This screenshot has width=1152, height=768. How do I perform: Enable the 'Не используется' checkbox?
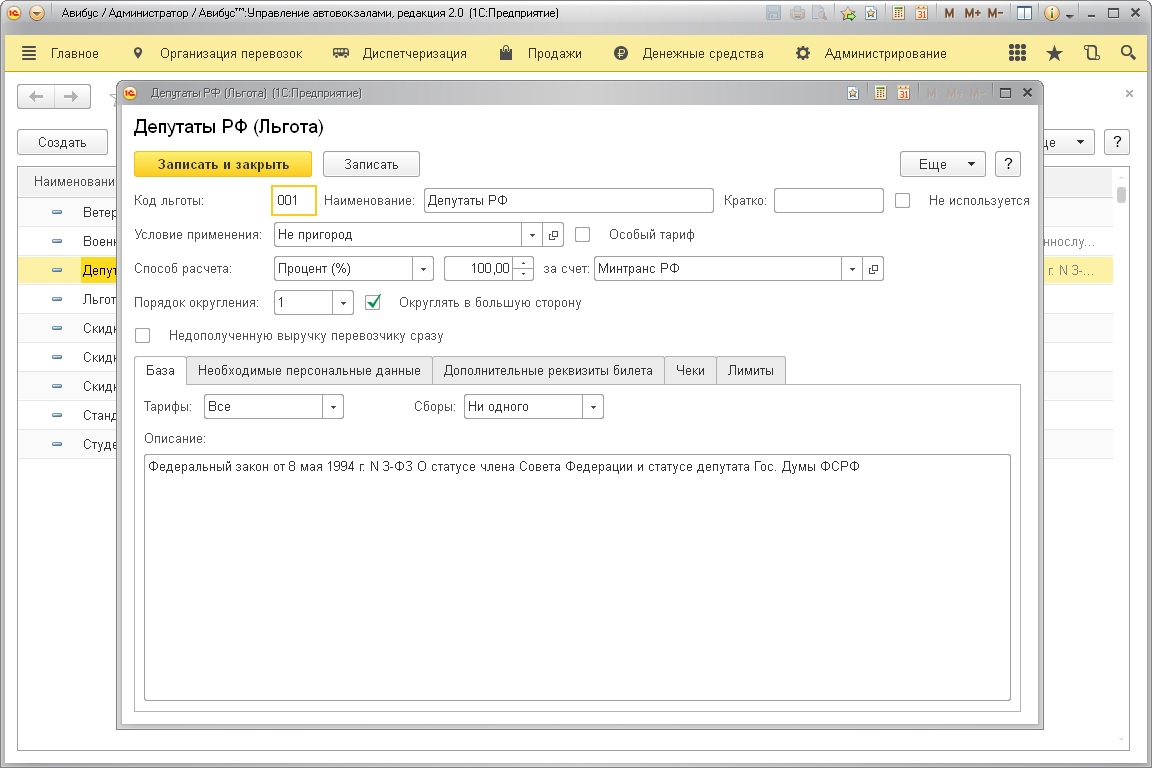pyautogui.click(x=903, y=200)
